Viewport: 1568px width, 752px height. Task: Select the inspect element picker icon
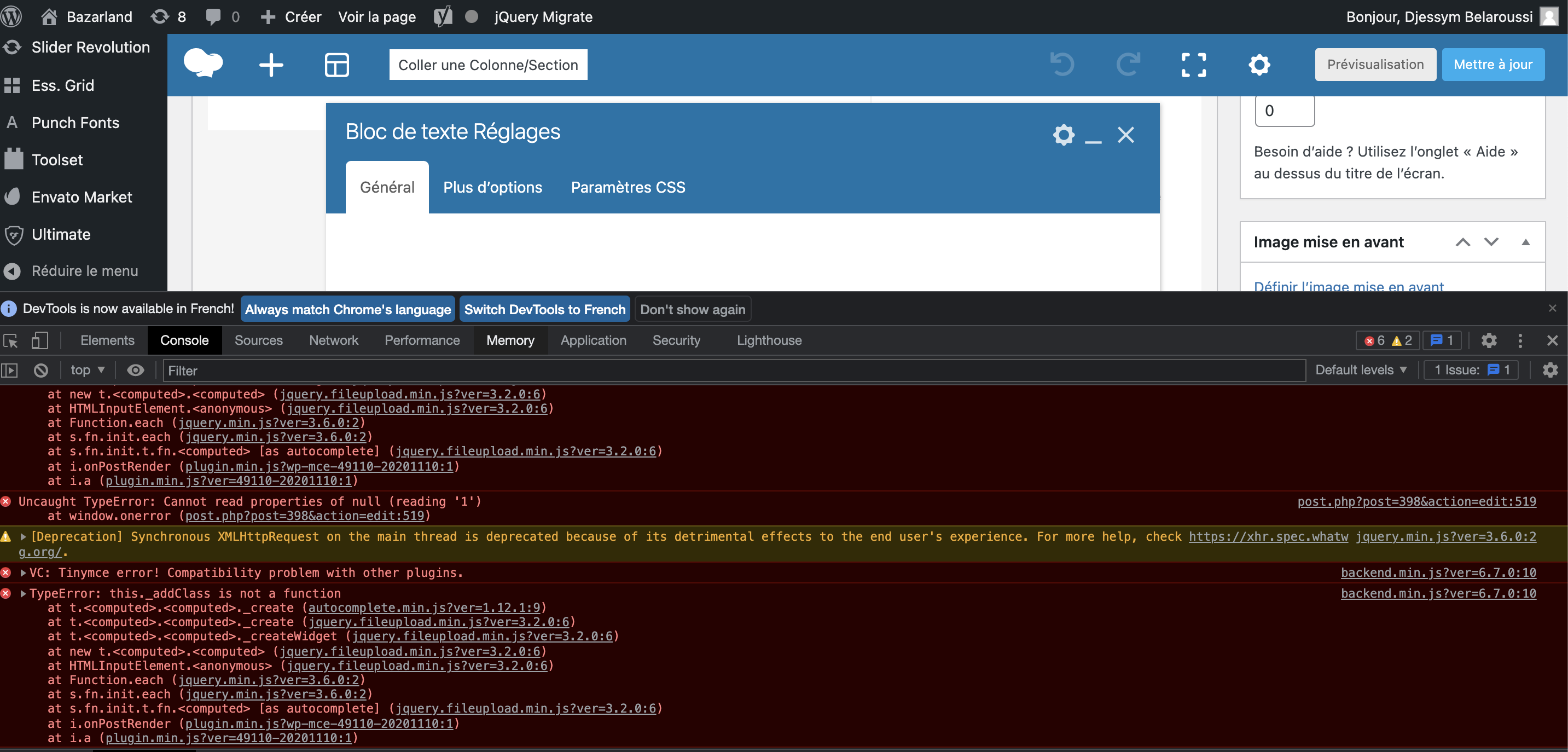11,340
